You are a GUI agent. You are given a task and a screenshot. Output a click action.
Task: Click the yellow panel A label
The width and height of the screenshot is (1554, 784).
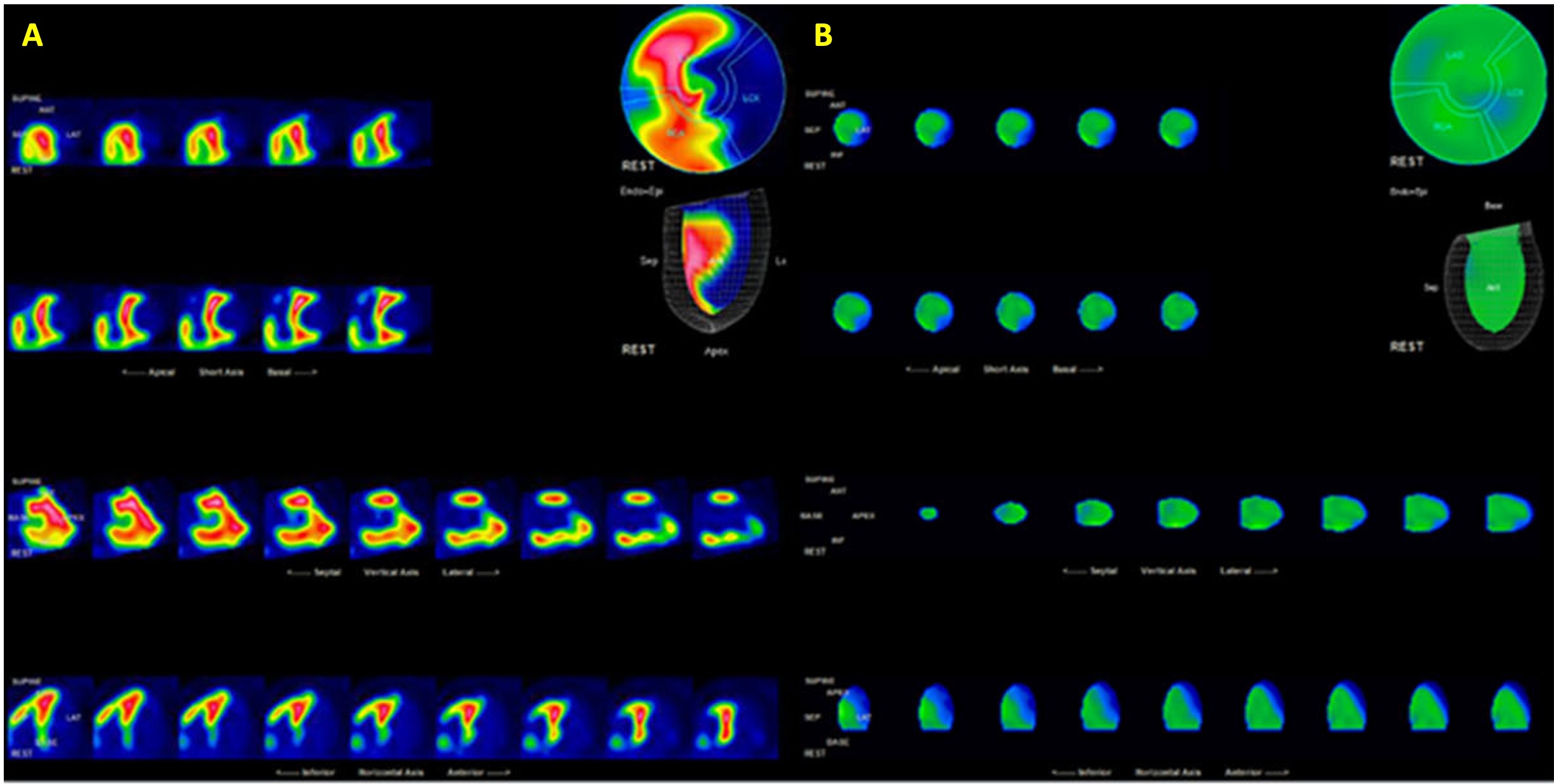[x=32, y=36]
